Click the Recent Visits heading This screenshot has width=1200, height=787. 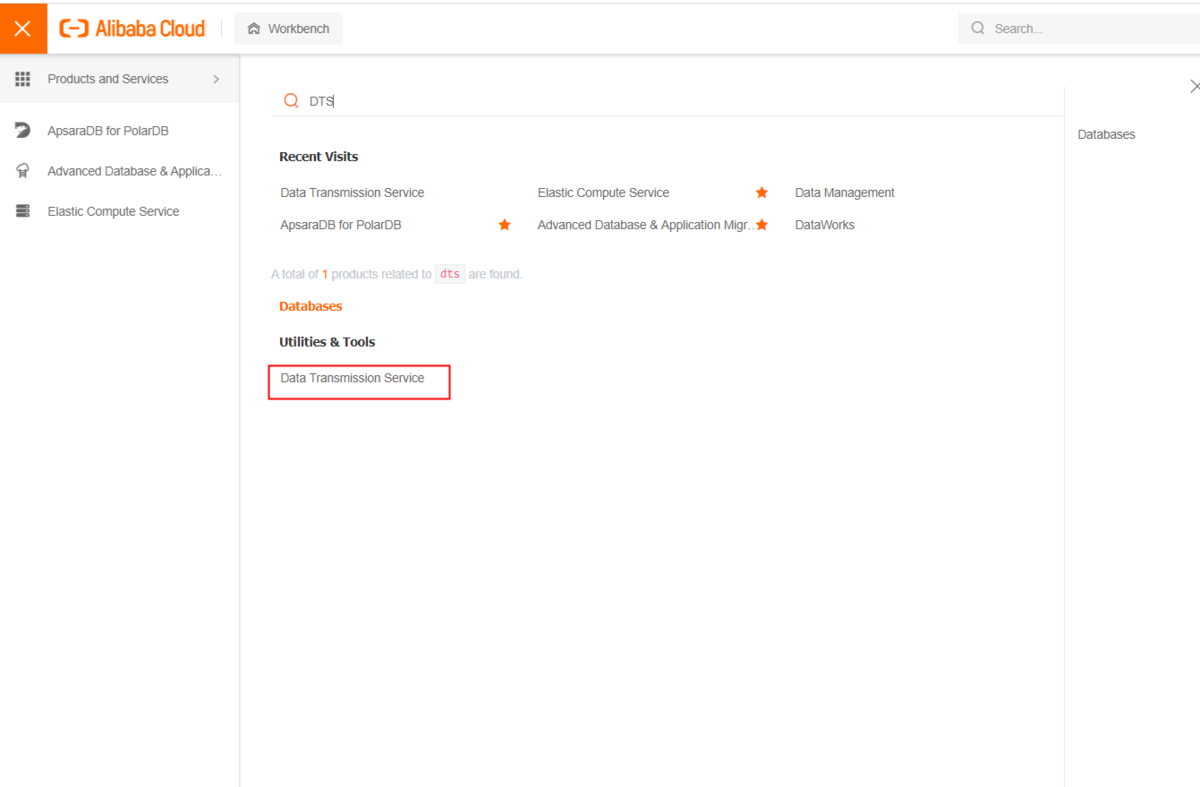(x=319, y=157)
